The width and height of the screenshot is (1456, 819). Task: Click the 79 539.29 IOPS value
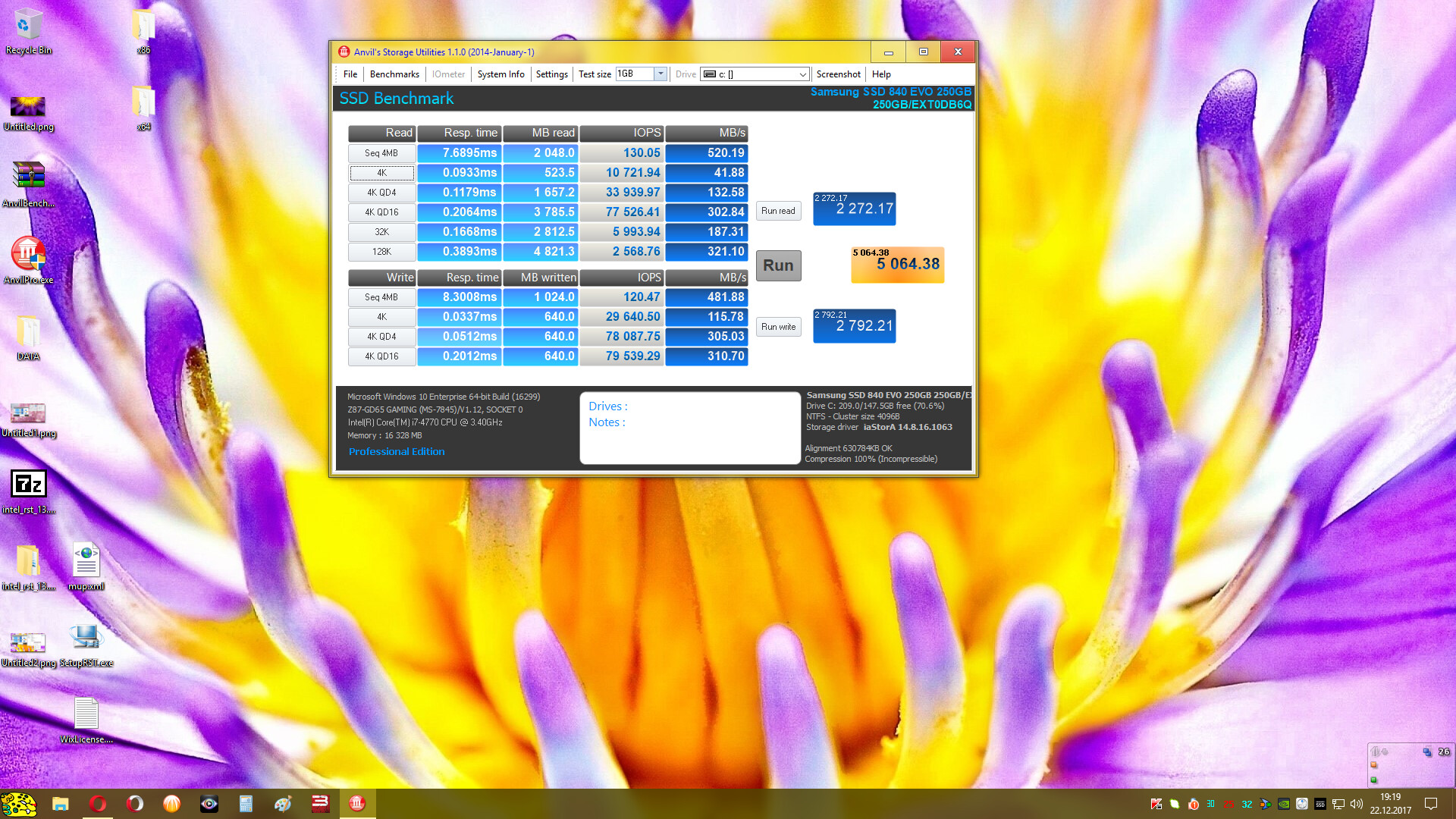pos(622,356)
